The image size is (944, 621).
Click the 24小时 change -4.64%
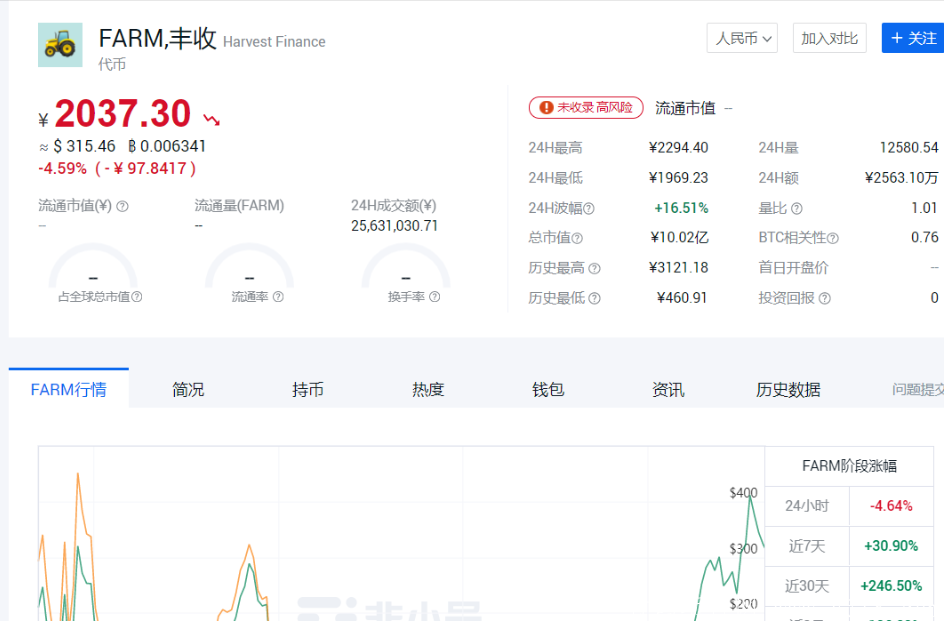pos(891,505)
